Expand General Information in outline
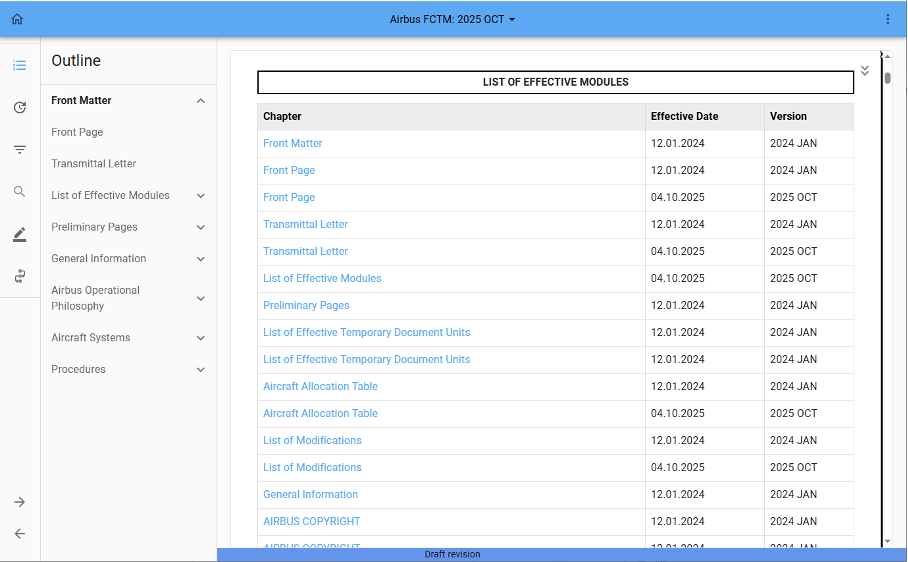The height and width of the screenshot is (562, 908). [x=200, y=259]
